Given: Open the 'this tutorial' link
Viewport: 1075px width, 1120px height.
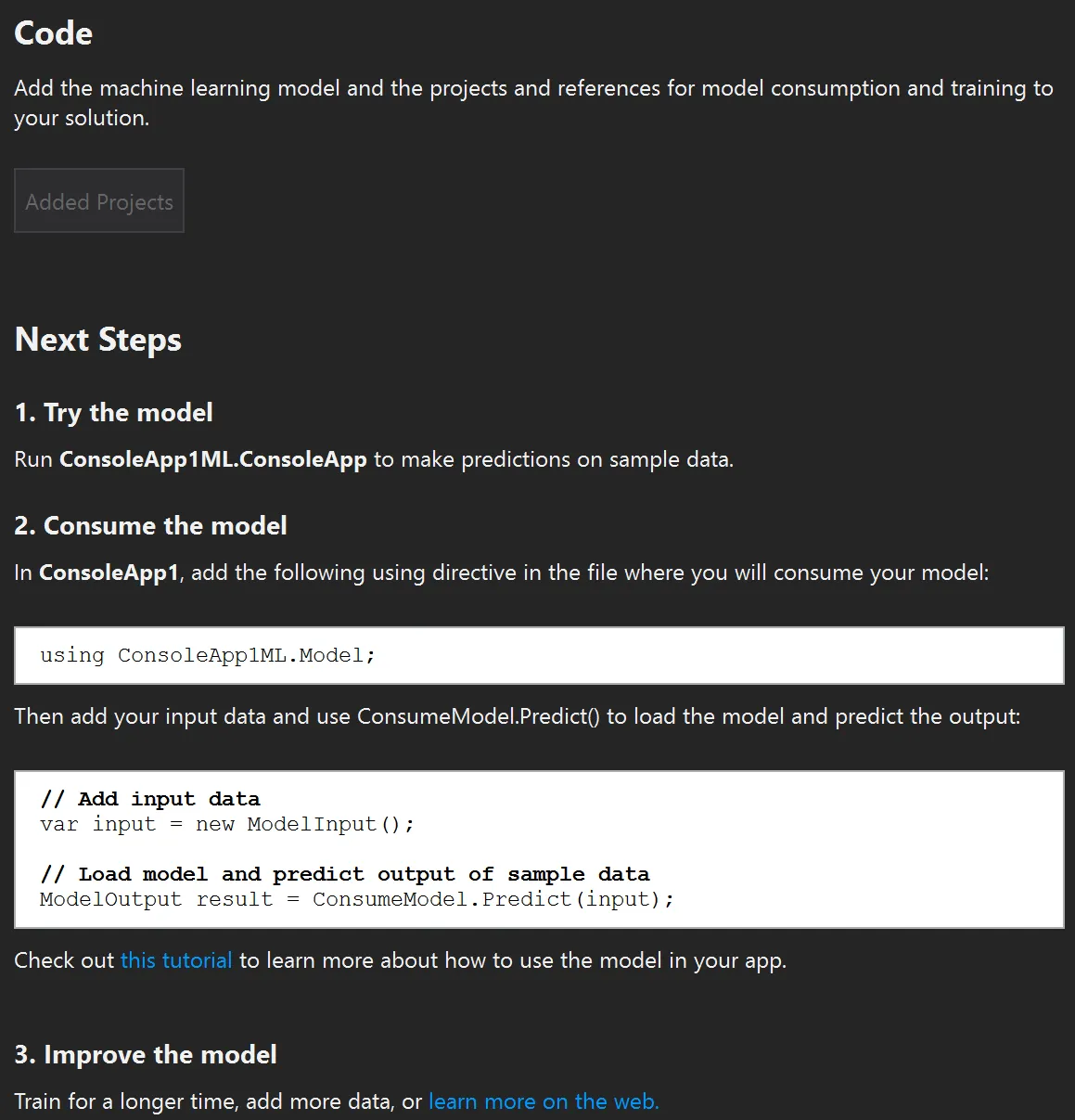Looking at the screenshot, I should point(176,960).
